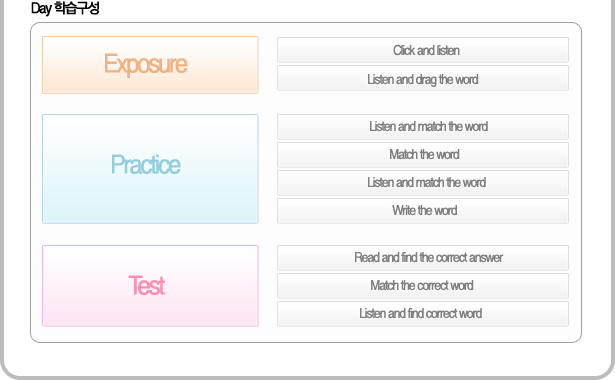Start the Write the word activity
The height and width of the screenshot is (380, 615).
(x=423, y=211)
